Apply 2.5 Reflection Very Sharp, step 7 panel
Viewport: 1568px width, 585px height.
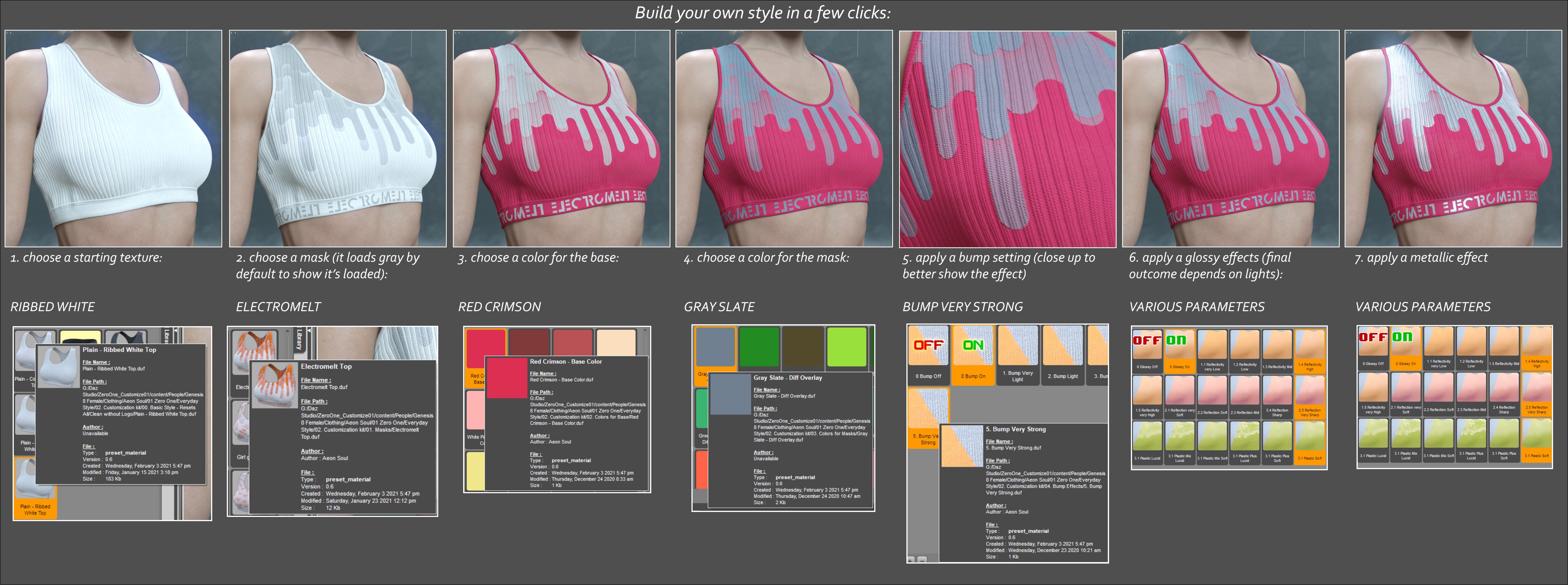point(1536,394)
